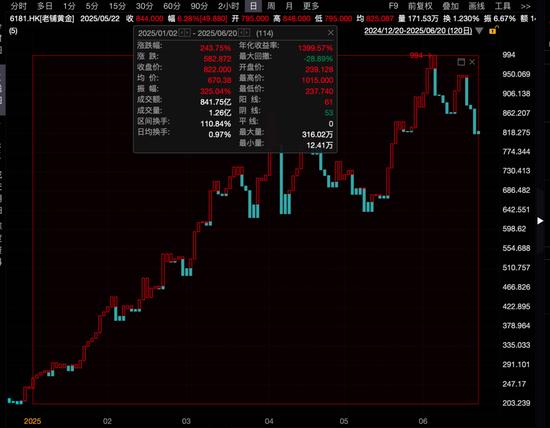Click the 振 6.67% amplitude reading
Viewport: 550px width, 428px height.
click(500, 19)
